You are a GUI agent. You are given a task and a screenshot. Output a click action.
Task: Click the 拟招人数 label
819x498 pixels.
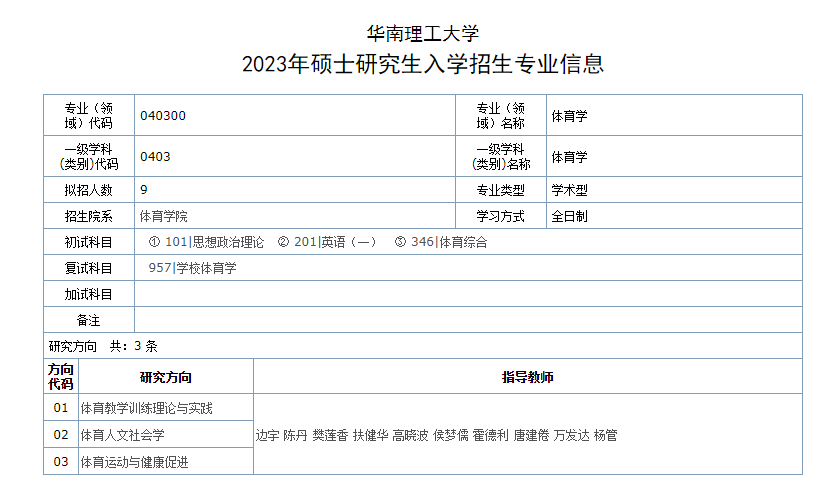(89, 190)
